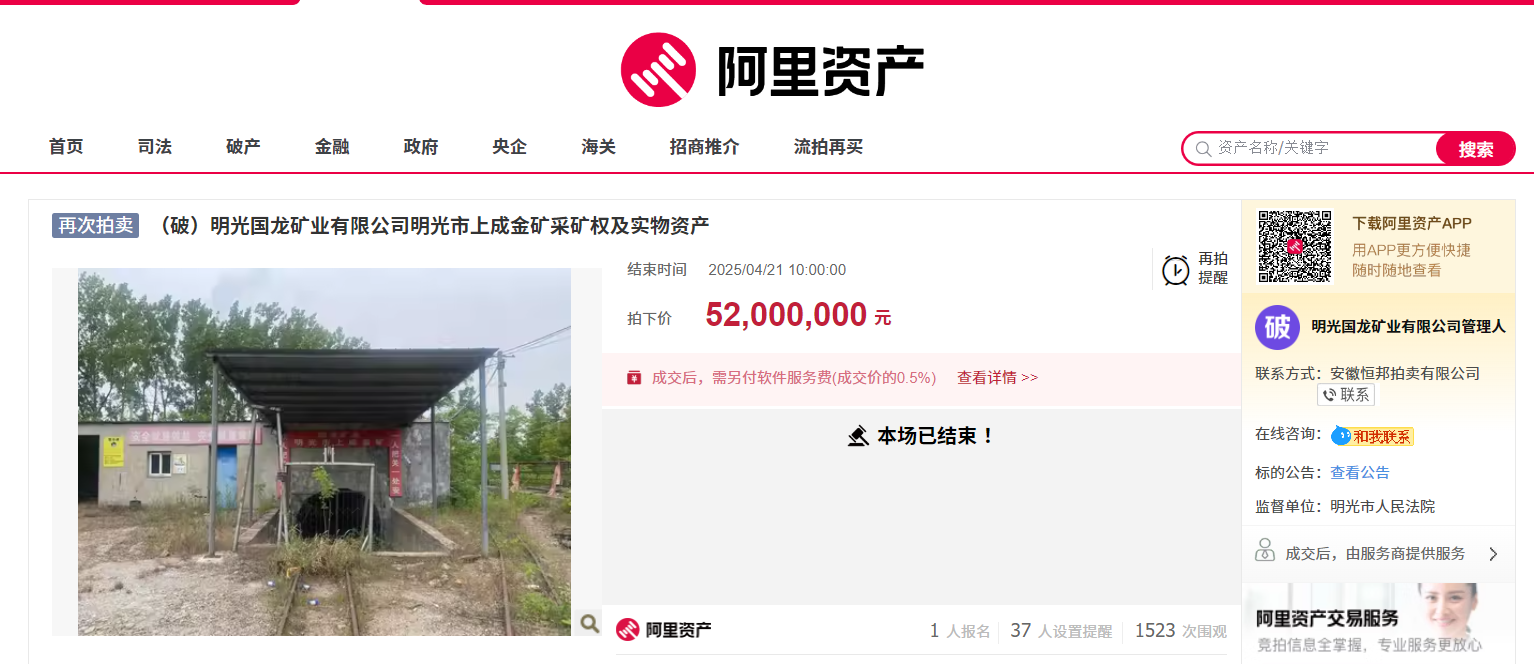This screenshot has height=664, width=1534.
Task: Switch to the 破产 navigation tab
Action: (x=243, y=147)
